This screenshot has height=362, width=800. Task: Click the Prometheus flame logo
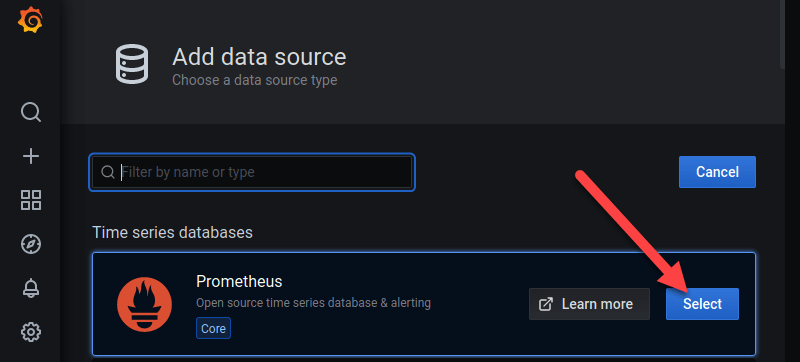tap(144, 305)
